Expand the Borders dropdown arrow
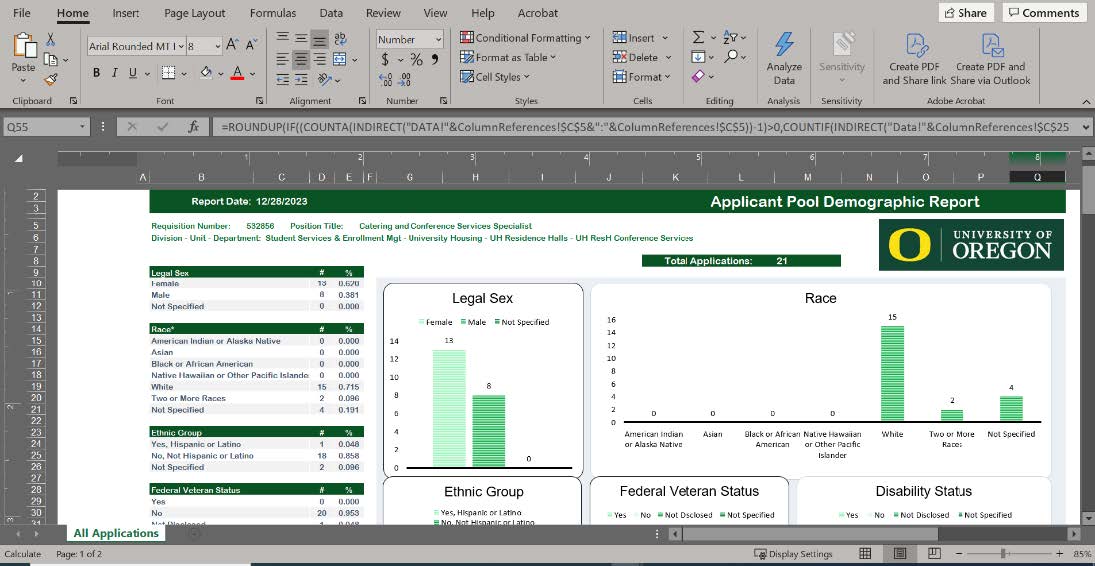 [x=184, y=73]
